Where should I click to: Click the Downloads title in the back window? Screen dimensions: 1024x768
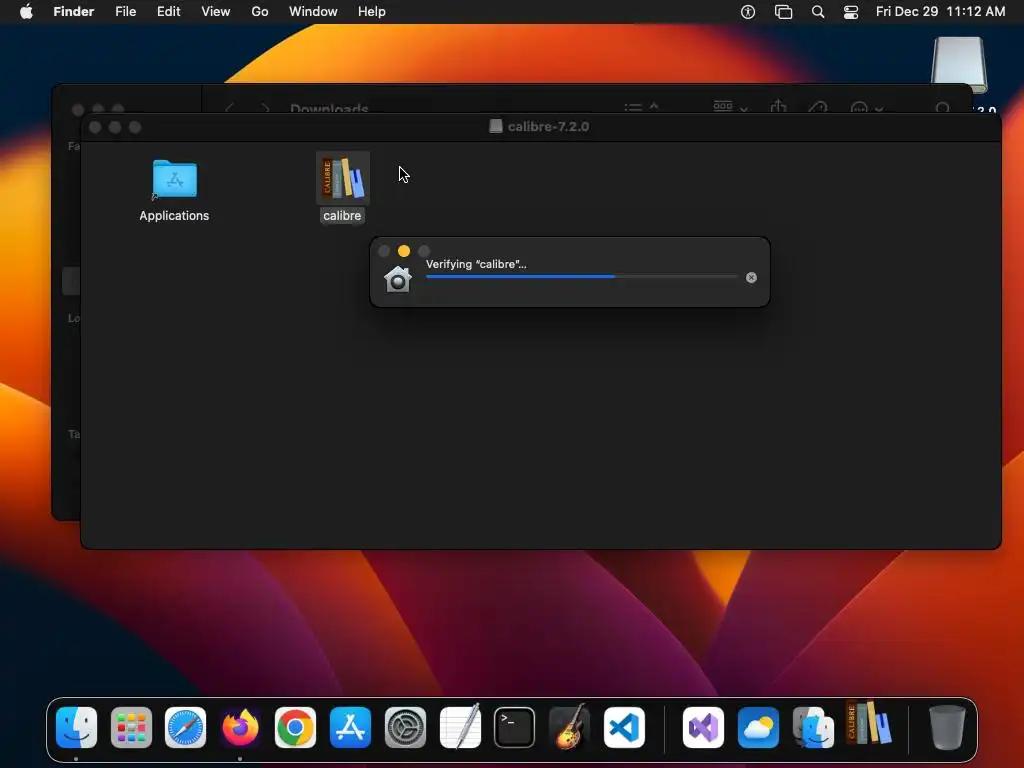pos(329,108)
